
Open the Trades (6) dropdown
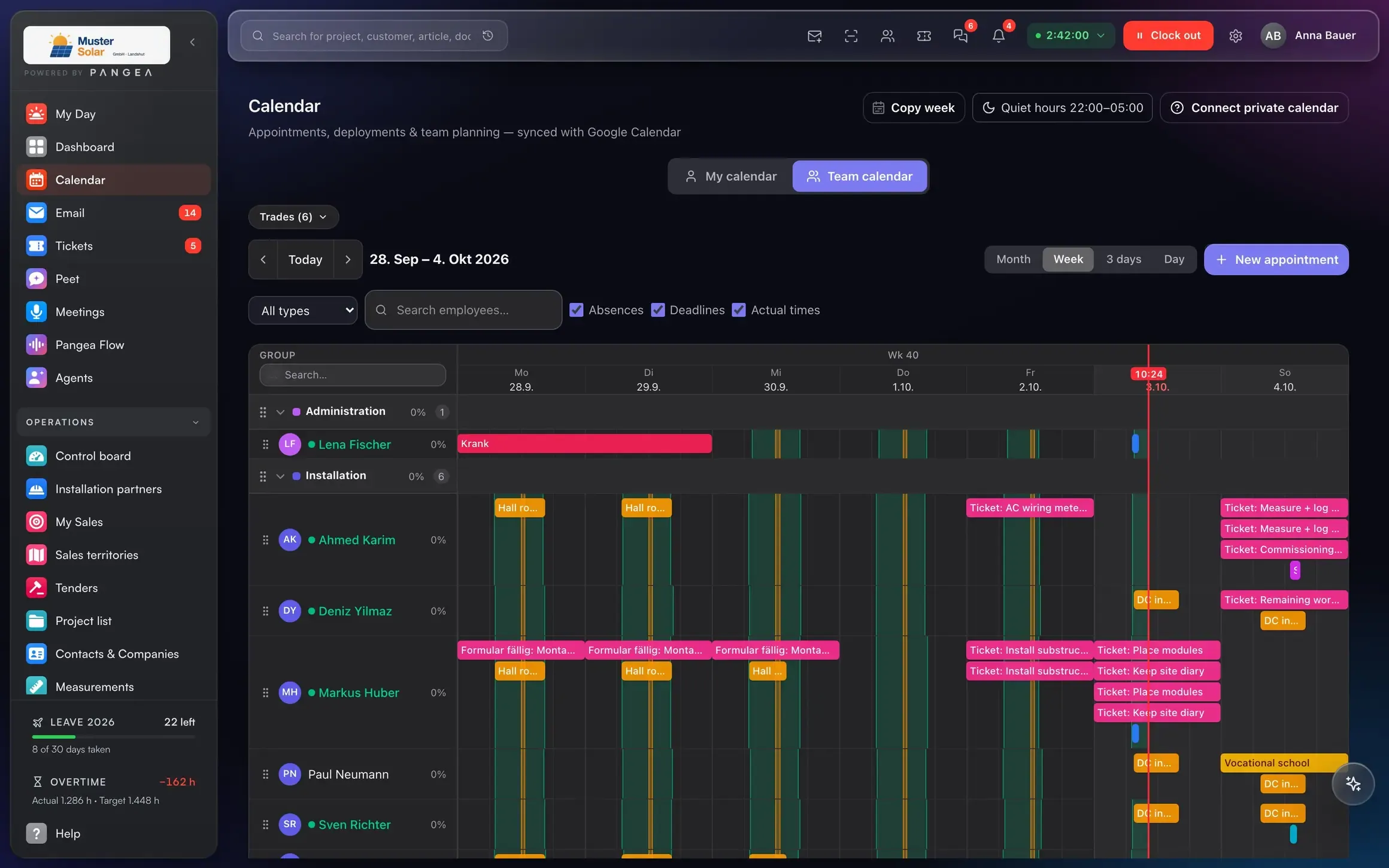click(x=293, y=217)
